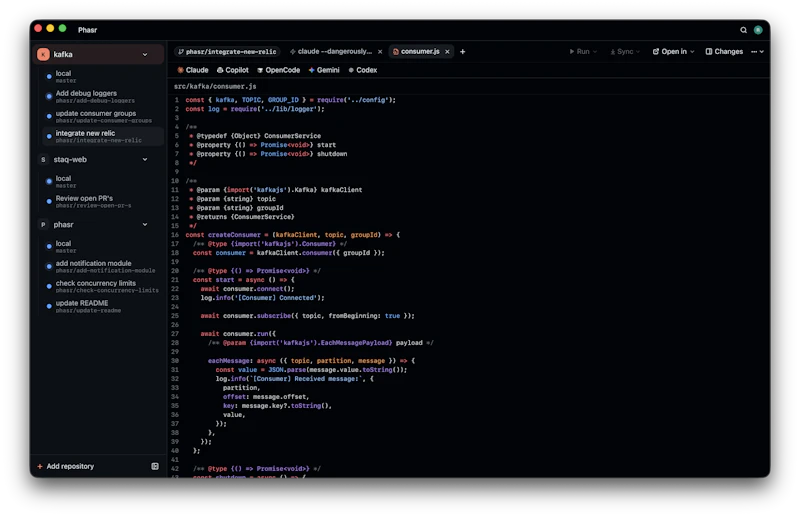800x517 pixels.
Task: Select the integrate new relic workspace
Action: pyautogui.click(x=102, y=136)
